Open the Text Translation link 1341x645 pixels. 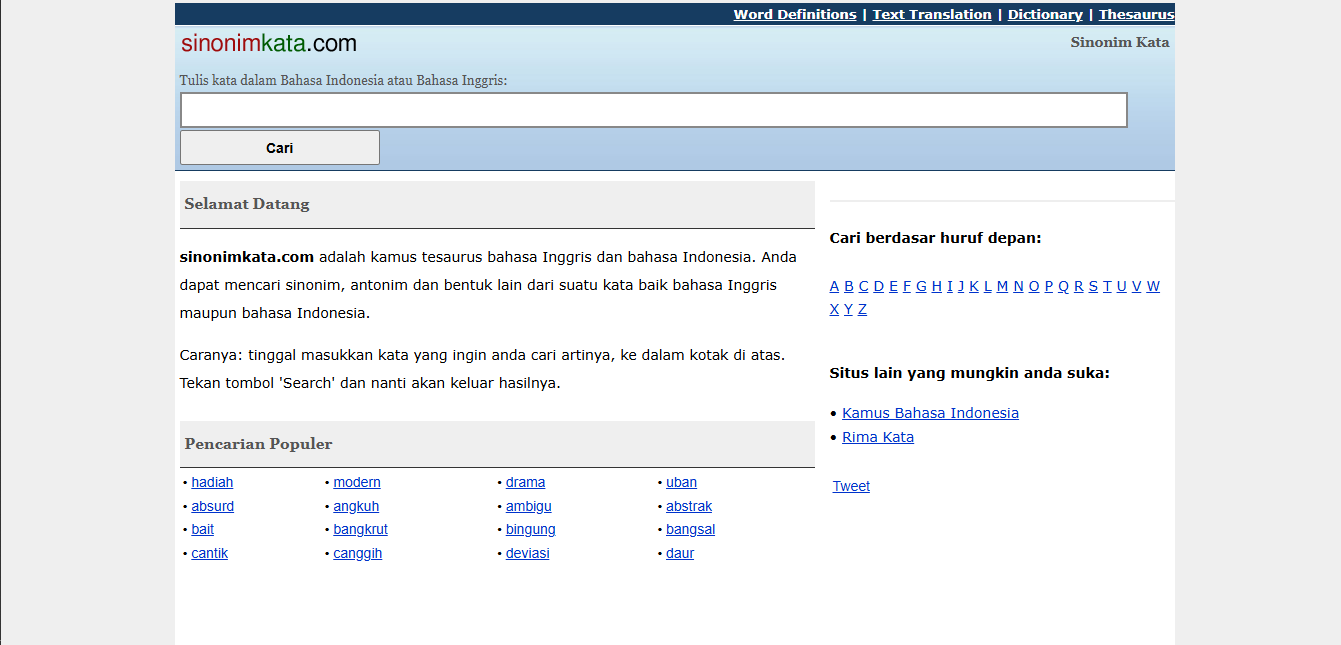(932, 14)
